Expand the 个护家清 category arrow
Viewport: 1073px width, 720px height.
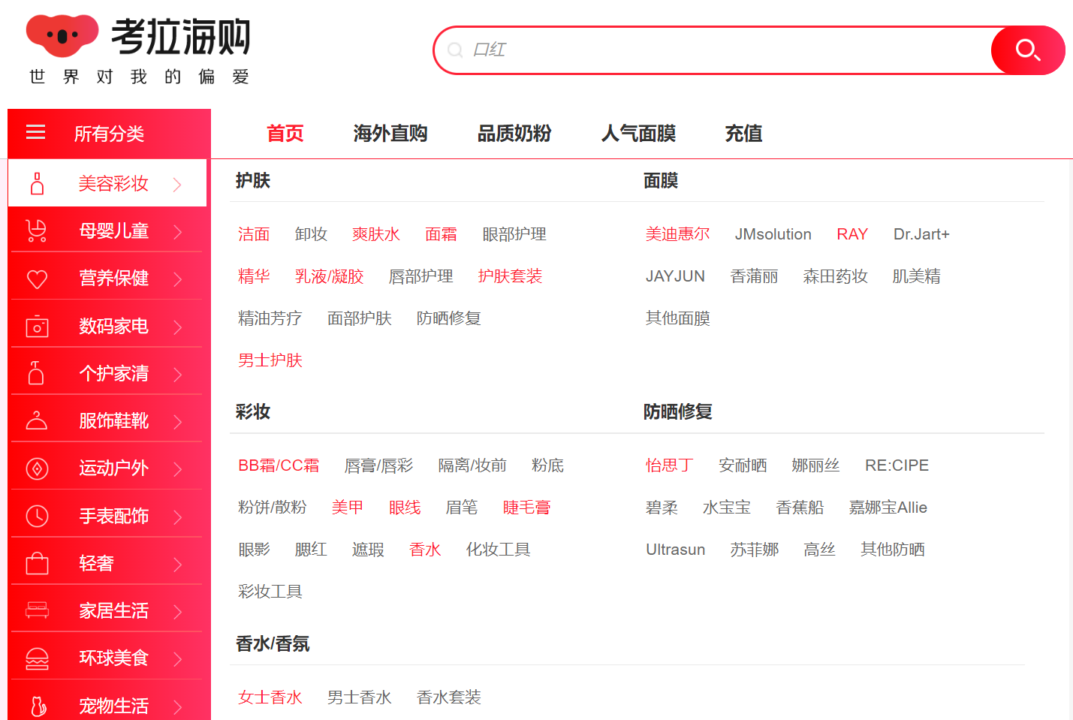(178, 374)
